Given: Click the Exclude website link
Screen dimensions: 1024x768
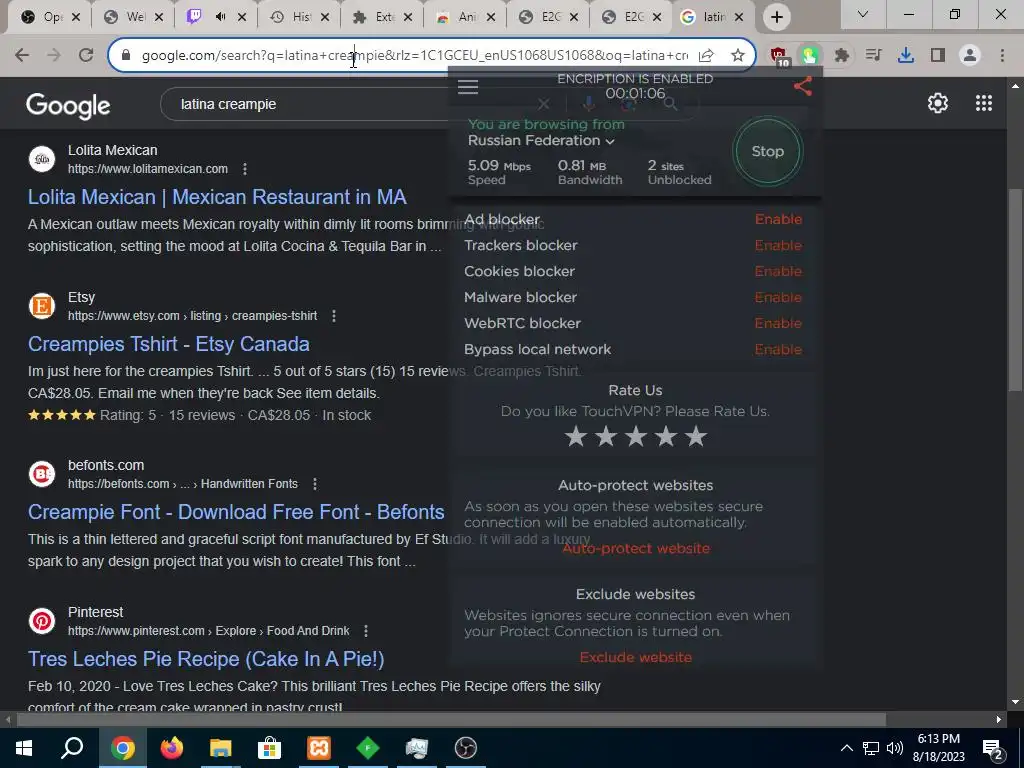Looking at the screenshot, I should (x=635, y=658).
